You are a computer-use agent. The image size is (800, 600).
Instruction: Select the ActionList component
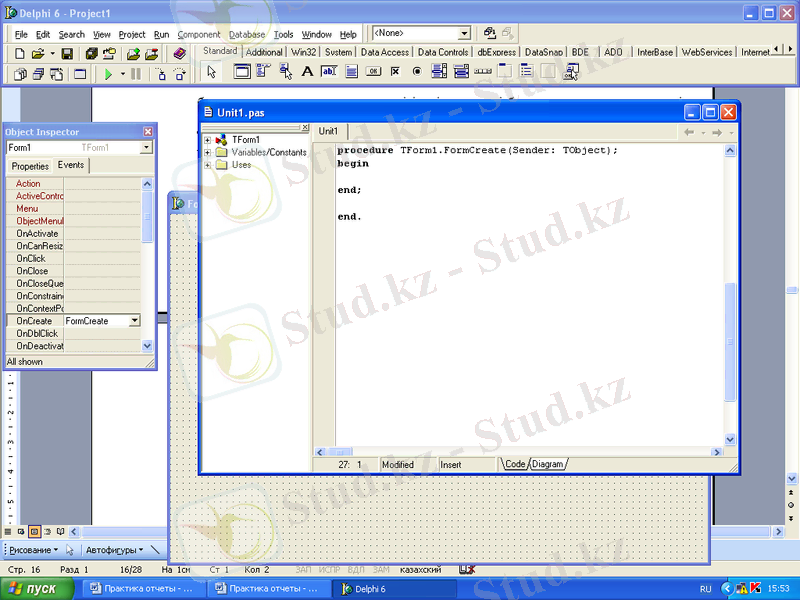tap(571, 71)
